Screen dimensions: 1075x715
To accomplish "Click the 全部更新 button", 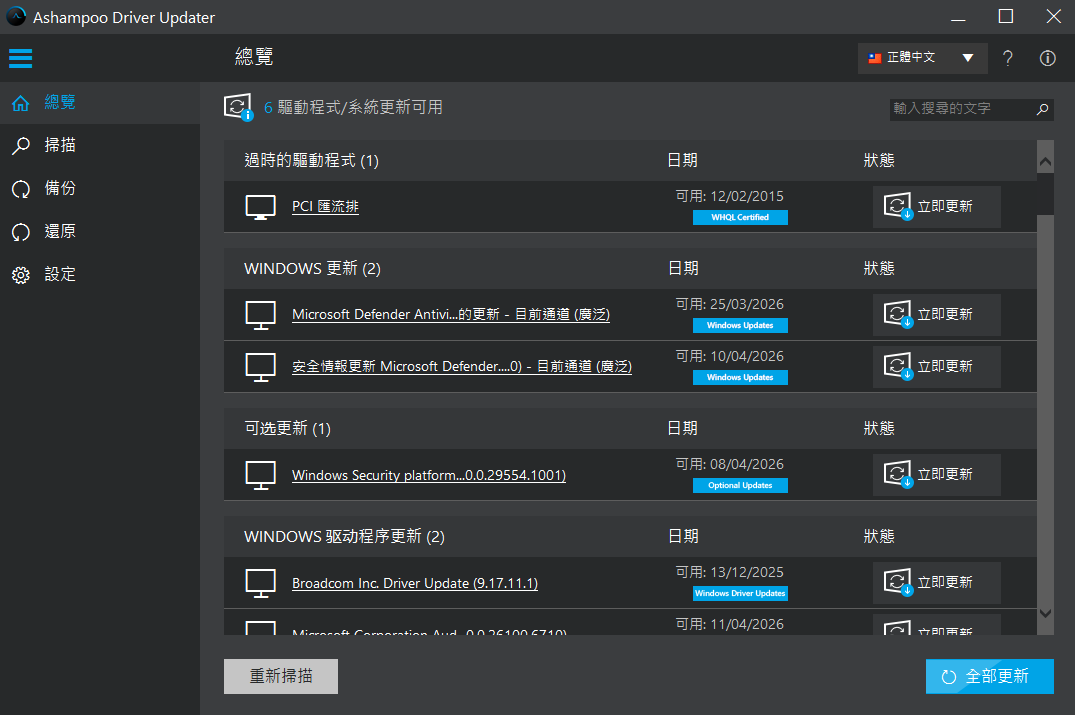I will (x=989, y=677).
